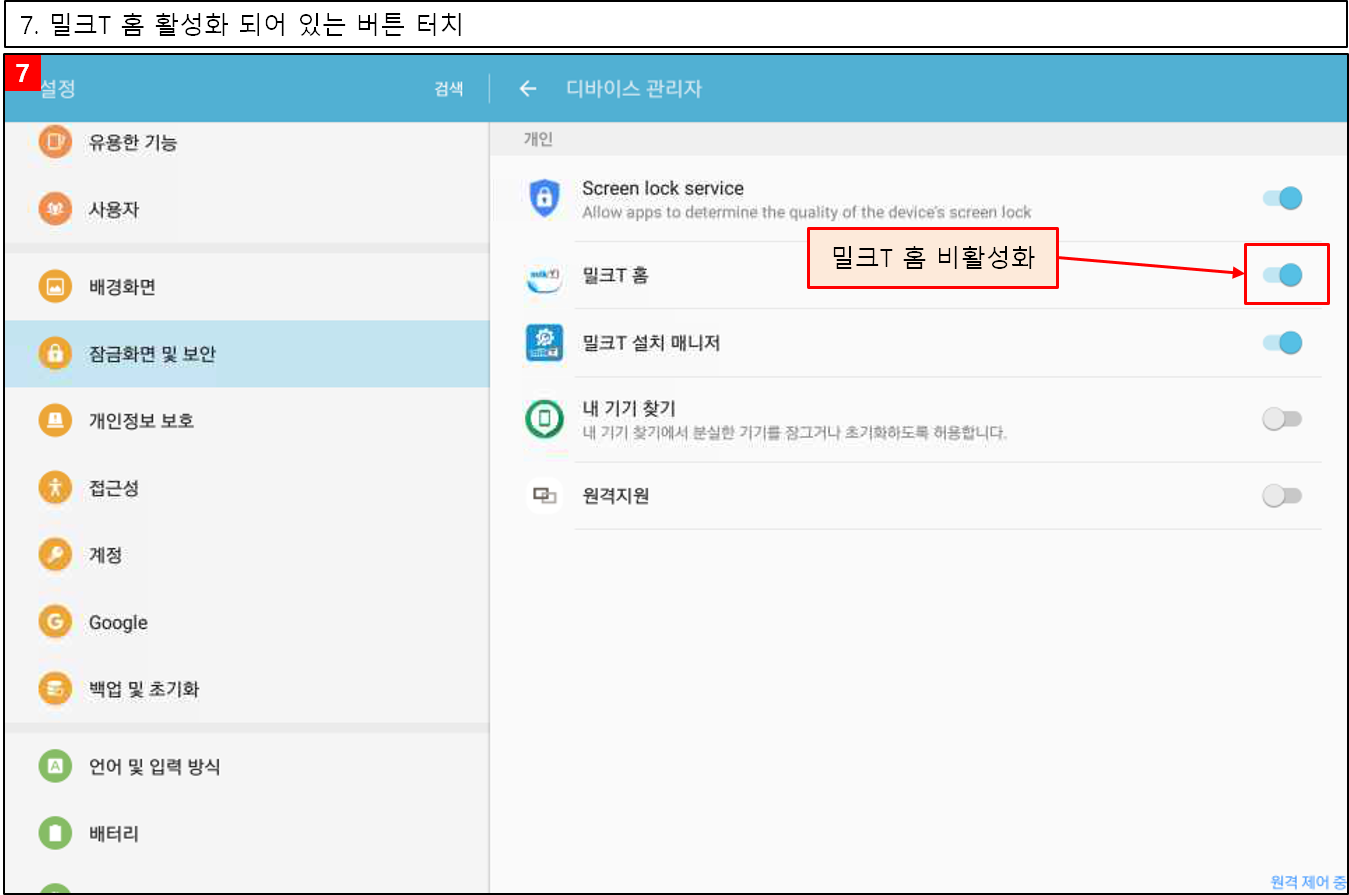
Task: Tap the 디바이스 관리자 header title
Action: pos(634,89)
